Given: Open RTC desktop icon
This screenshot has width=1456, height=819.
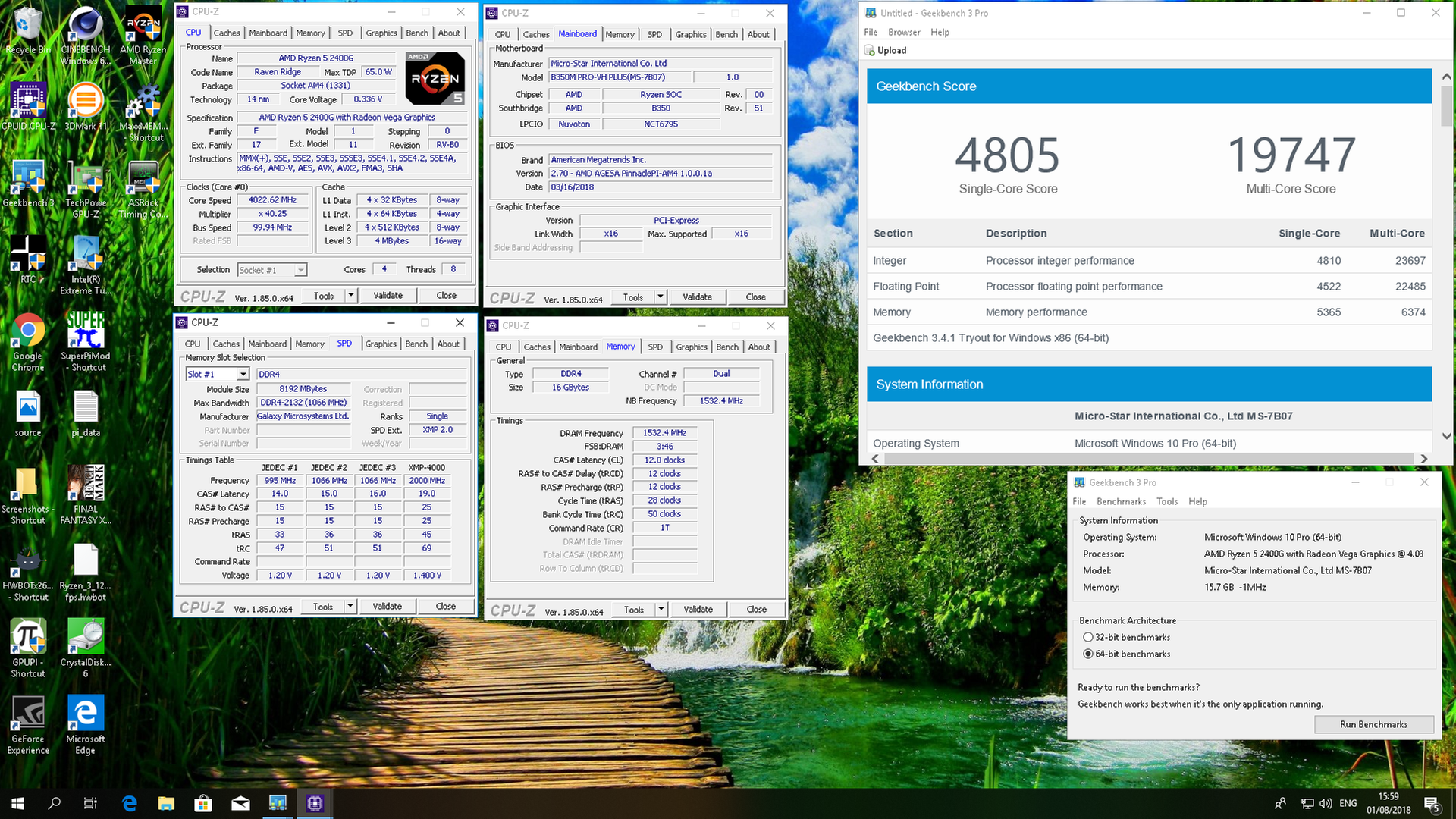Looking at the screenshot, I should [28, 260].
